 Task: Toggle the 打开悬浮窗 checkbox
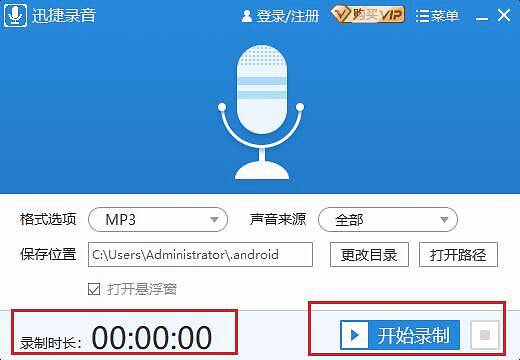(94, 289)
